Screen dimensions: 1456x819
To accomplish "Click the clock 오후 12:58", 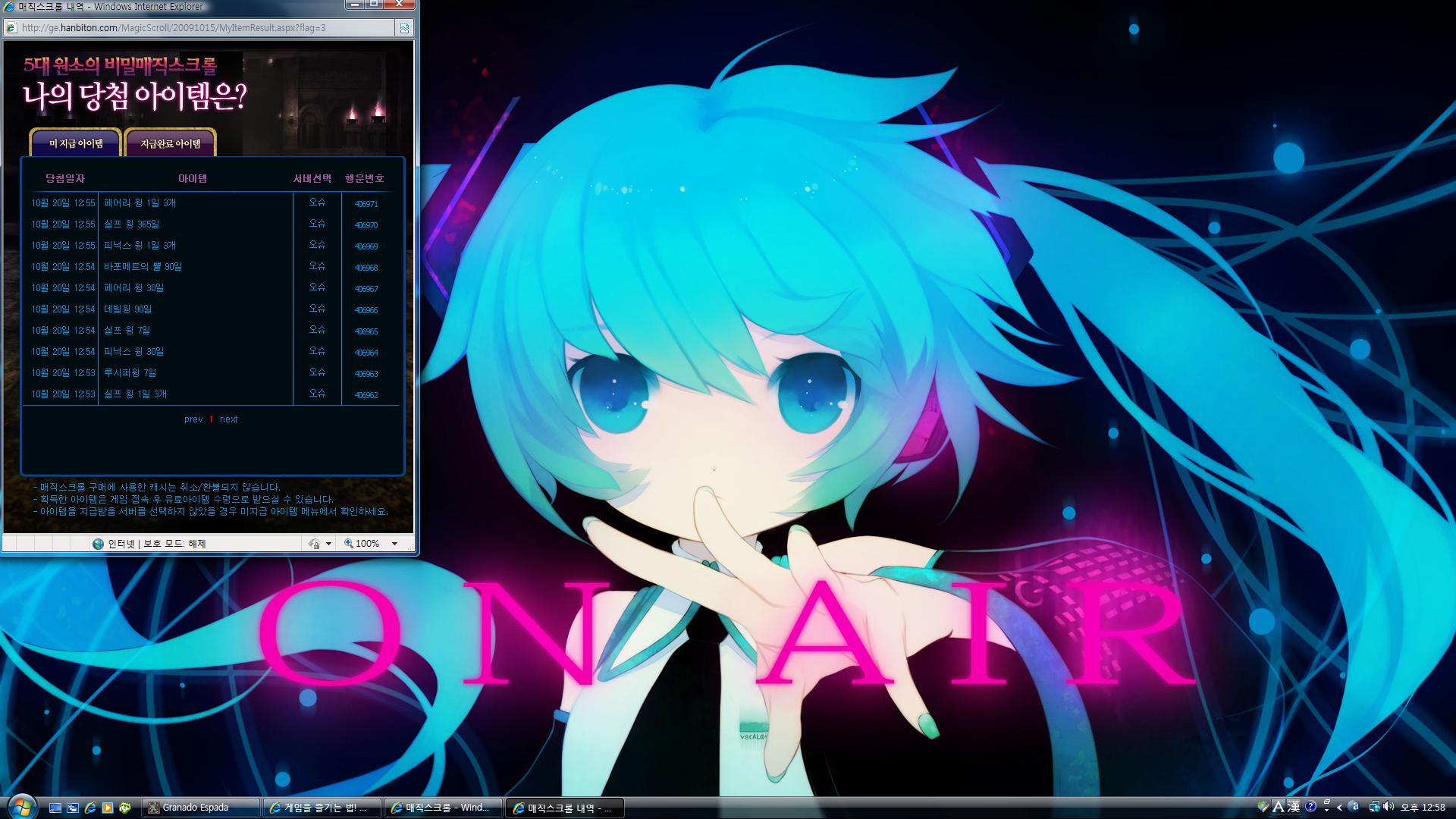I will (x=1423, y=808).
